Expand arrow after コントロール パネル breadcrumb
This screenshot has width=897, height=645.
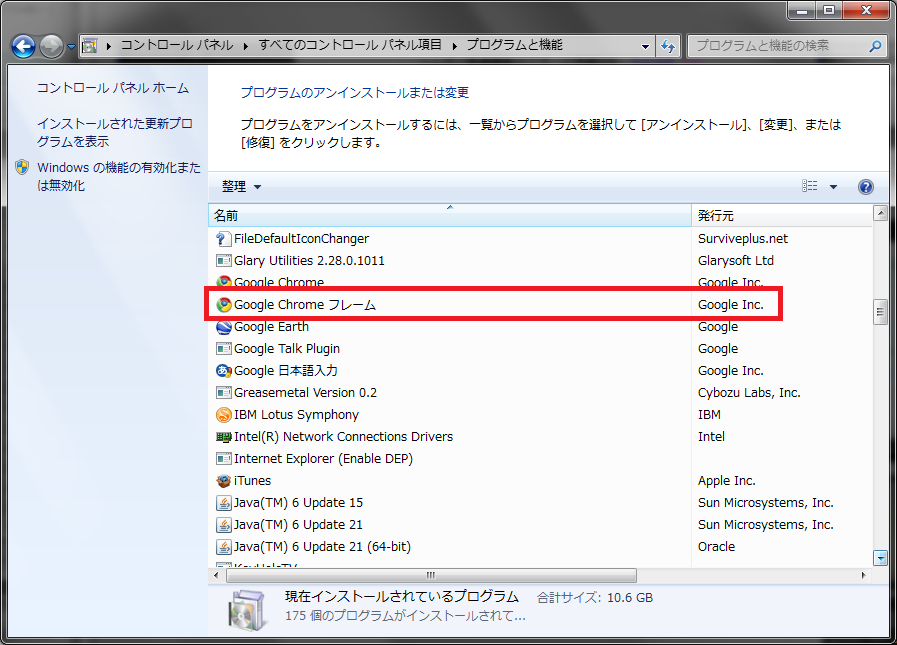click(245, 46)
